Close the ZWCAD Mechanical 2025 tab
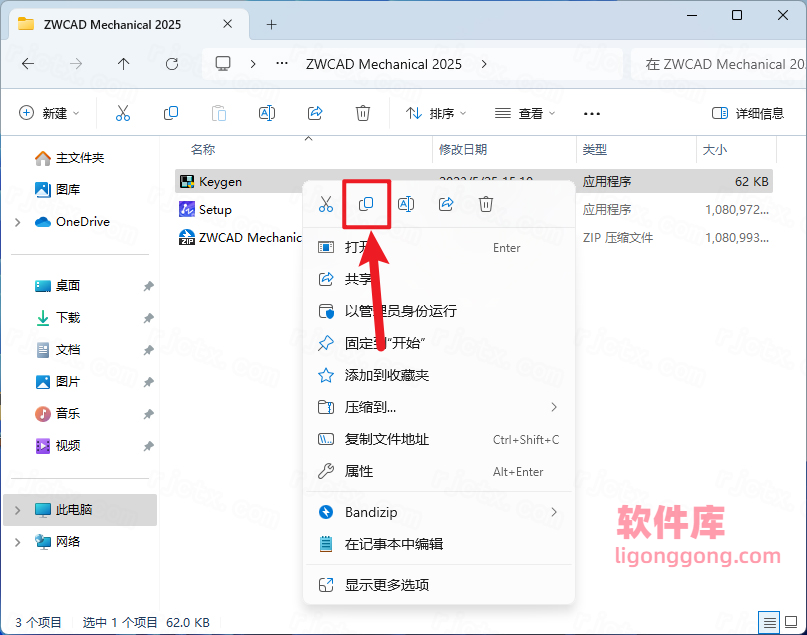 (227, 24)
